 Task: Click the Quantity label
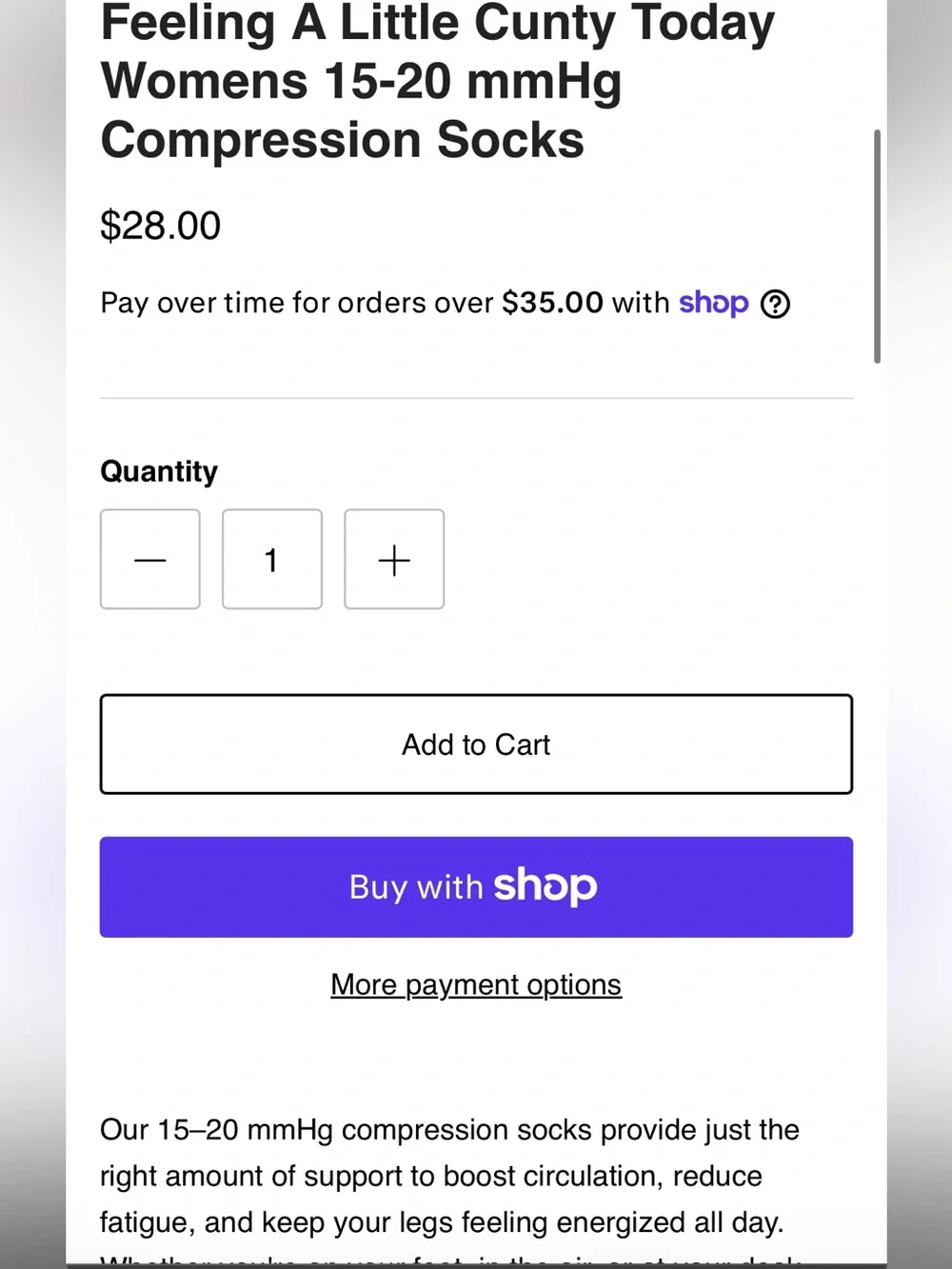(x=159, y=471)
